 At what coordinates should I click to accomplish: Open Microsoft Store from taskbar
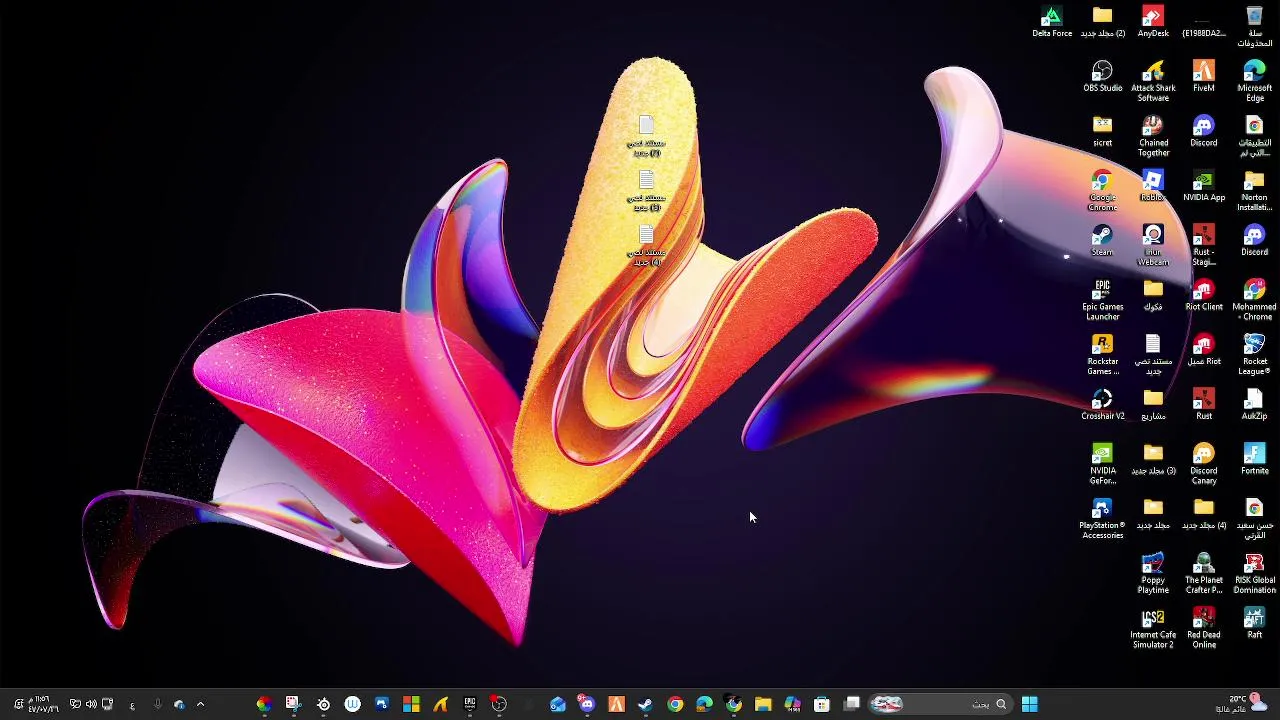point(822,704)
